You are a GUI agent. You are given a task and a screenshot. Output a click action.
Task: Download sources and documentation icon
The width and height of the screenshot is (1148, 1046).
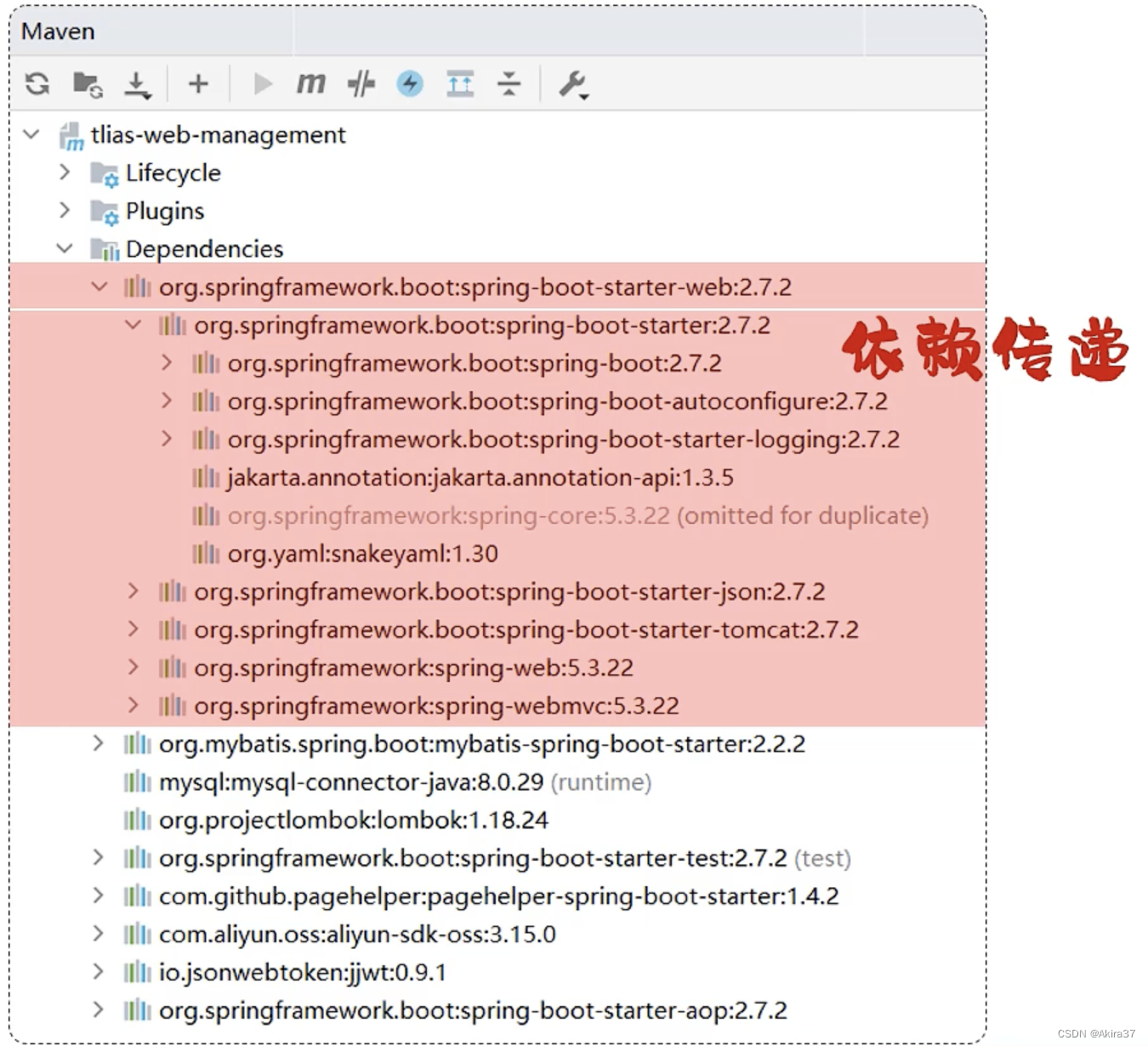tap(138, 84)
